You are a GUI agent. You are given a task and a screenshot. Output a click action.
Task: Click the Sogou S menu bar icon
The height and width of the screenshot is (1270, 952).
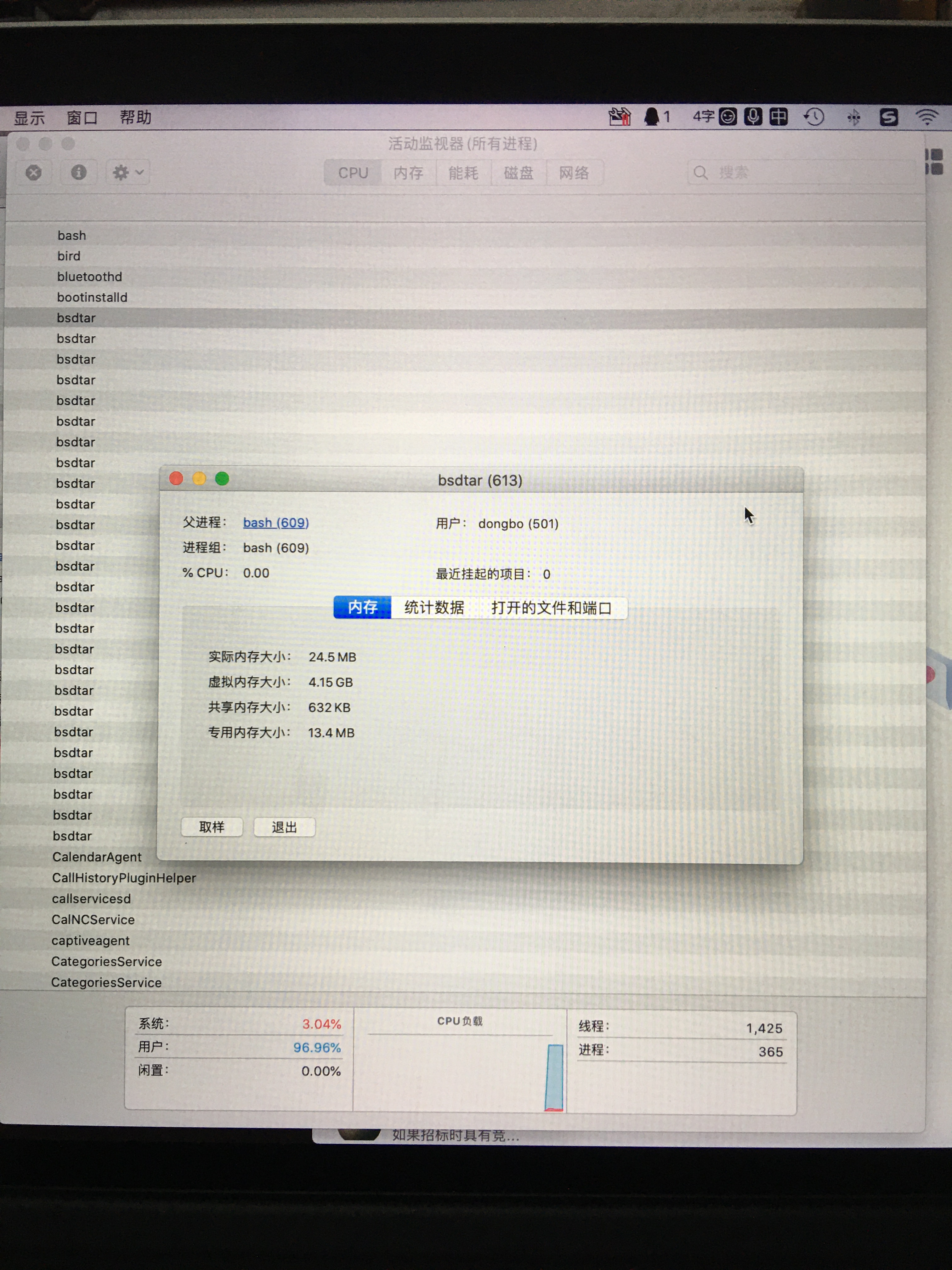click(x=888, y=118)
